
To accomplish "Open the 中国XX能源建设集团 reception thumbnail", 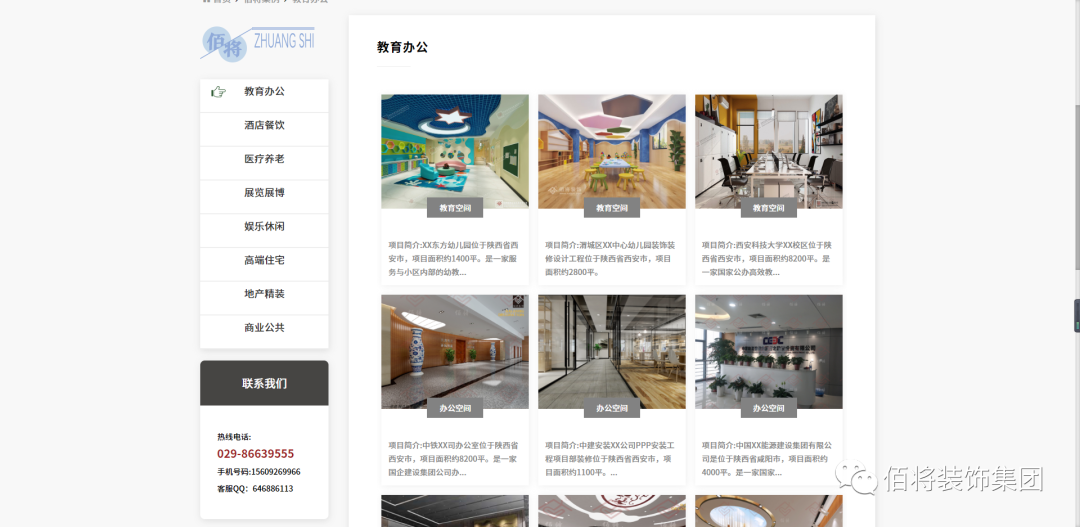I will coord(769,352).
